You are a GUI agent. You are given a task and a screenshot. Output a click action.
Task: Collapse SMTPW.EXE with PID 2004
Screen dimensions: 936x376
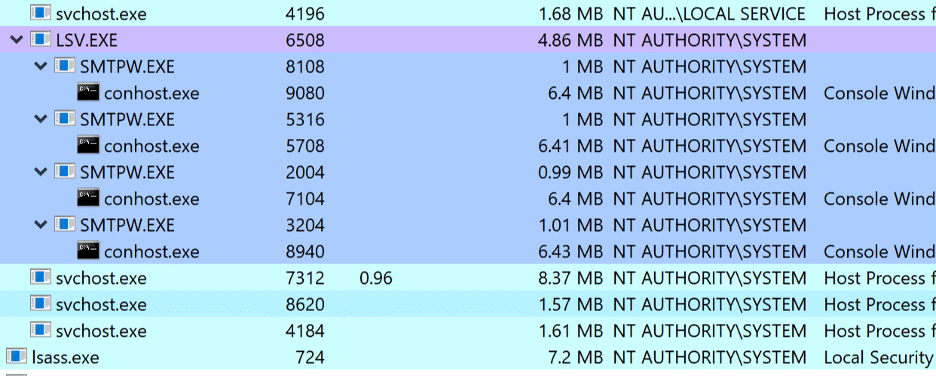tap(41, 172)
